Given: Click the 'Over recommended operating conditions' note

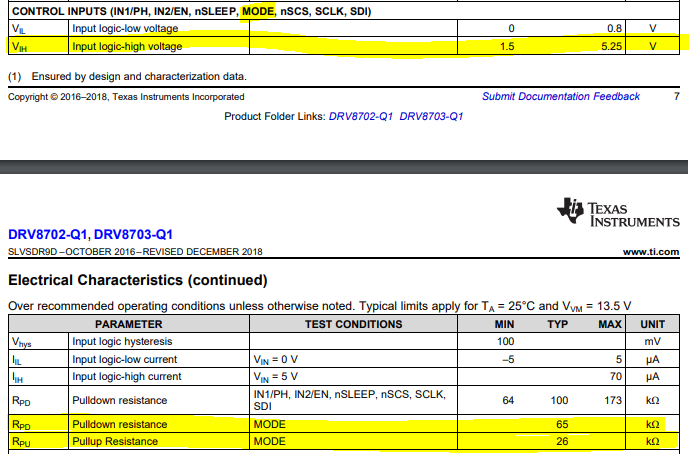Looking at the screenshot, I should click(319, 306).
